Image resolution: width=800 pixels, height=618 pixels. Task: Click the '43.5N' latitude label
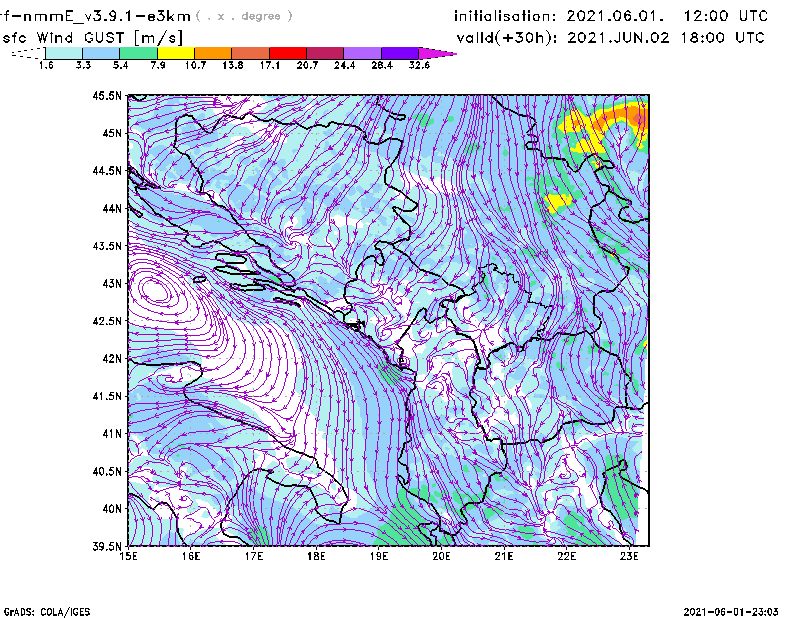107,246
